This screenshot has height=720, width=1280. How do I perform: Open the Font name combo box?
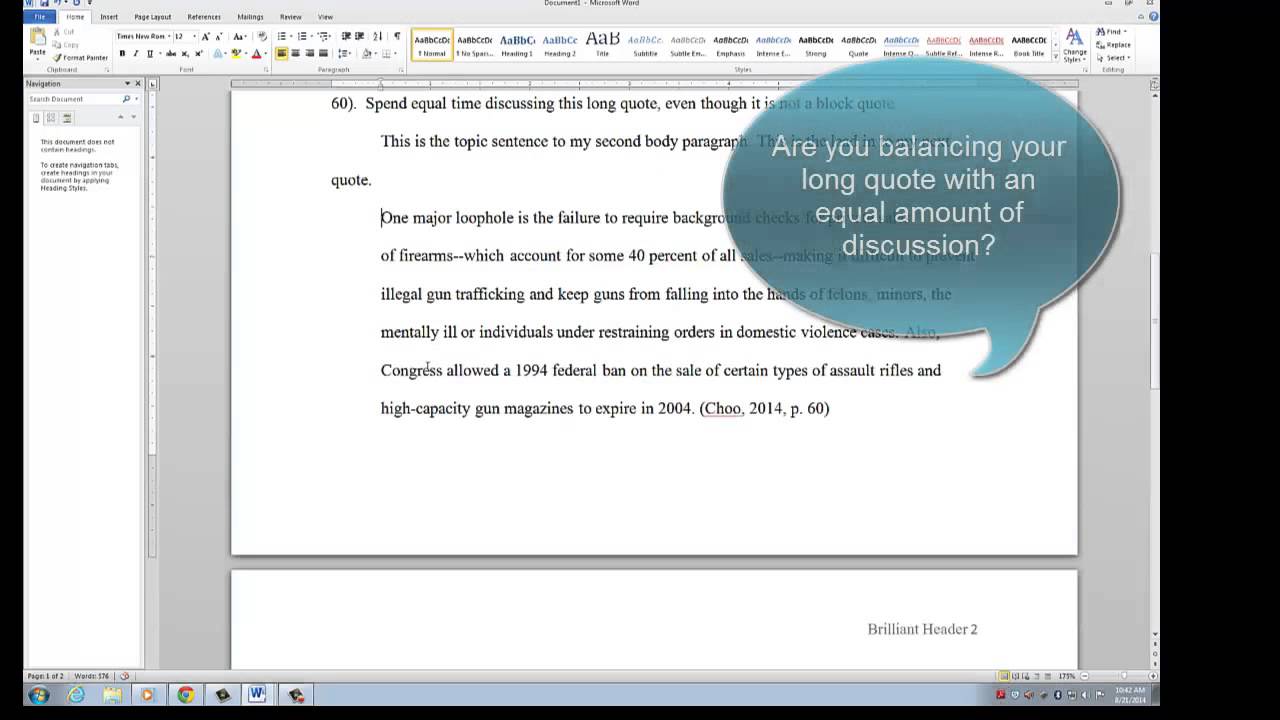[143, 36]
